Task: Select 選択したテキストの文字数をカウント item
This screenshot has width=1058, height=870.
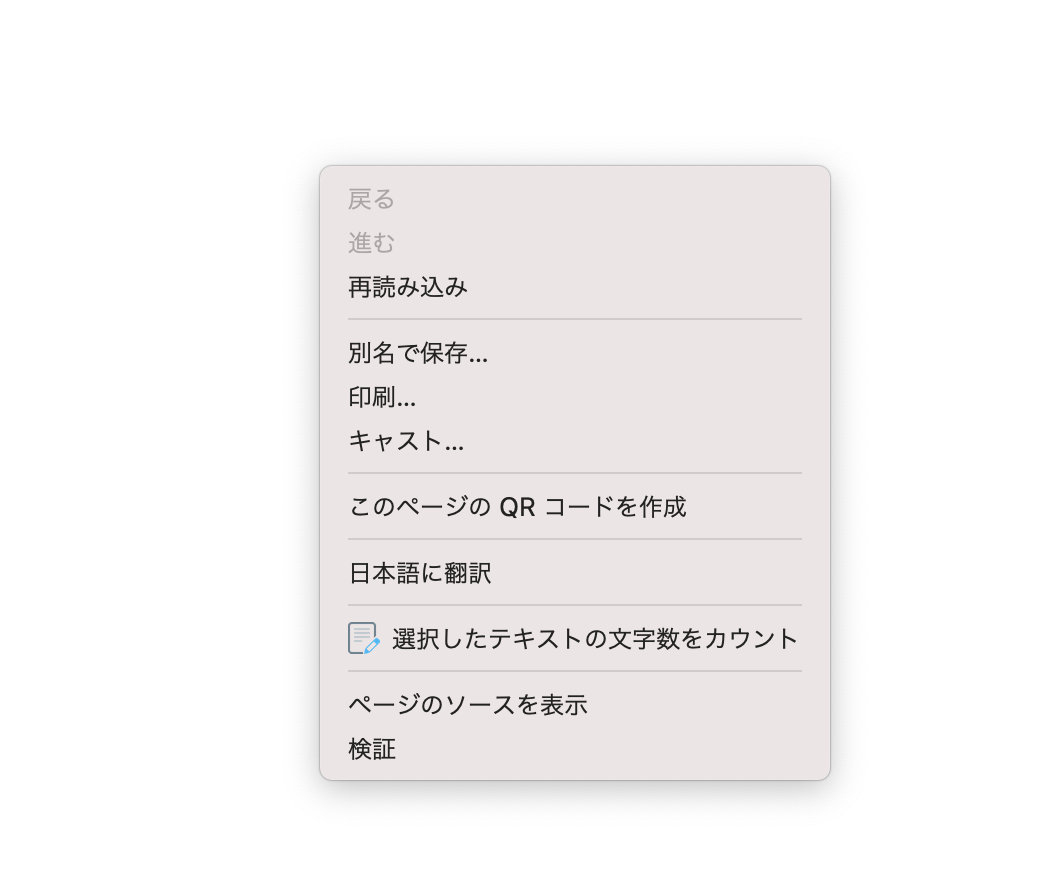Action: tap(595, 639)
